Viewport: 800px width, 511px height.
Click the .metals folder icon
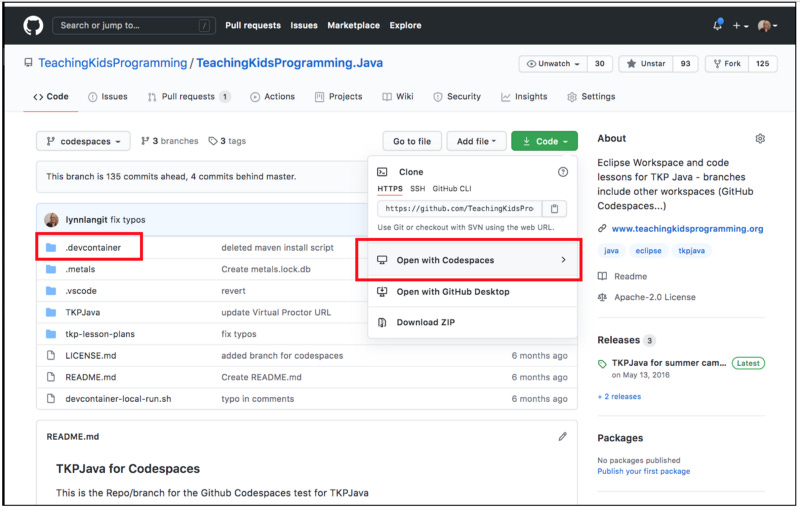[51, 269]
